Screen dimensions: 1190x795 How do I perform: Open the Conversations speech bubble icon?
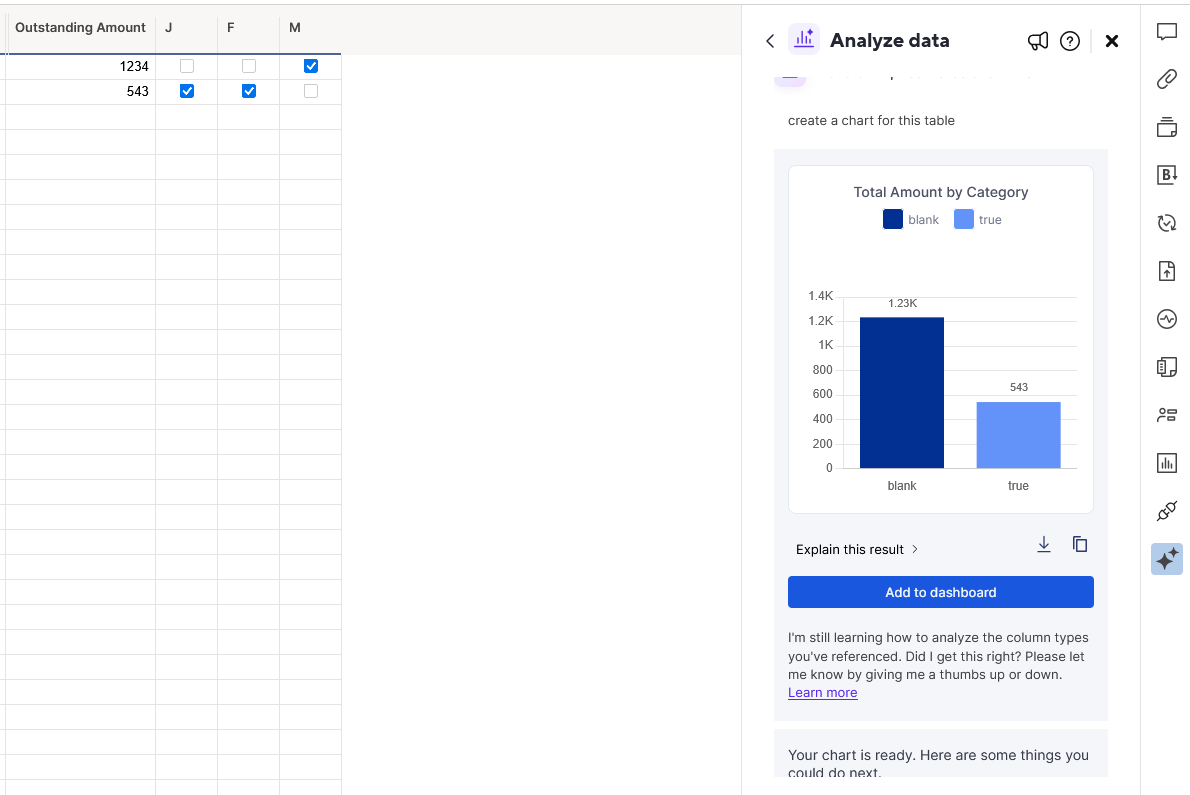pos(1166,32)
